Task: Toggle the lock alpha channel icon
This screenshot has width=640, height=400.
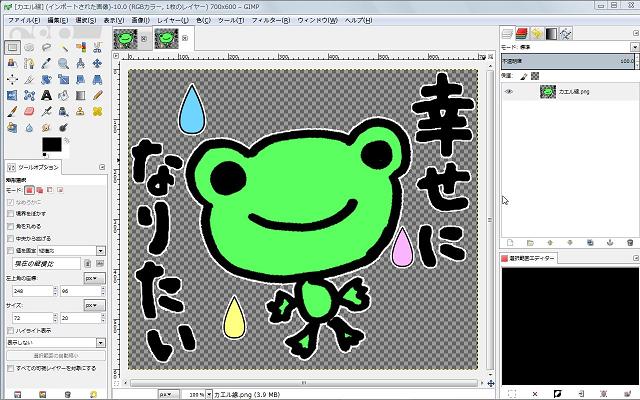Action: [535, 76]
